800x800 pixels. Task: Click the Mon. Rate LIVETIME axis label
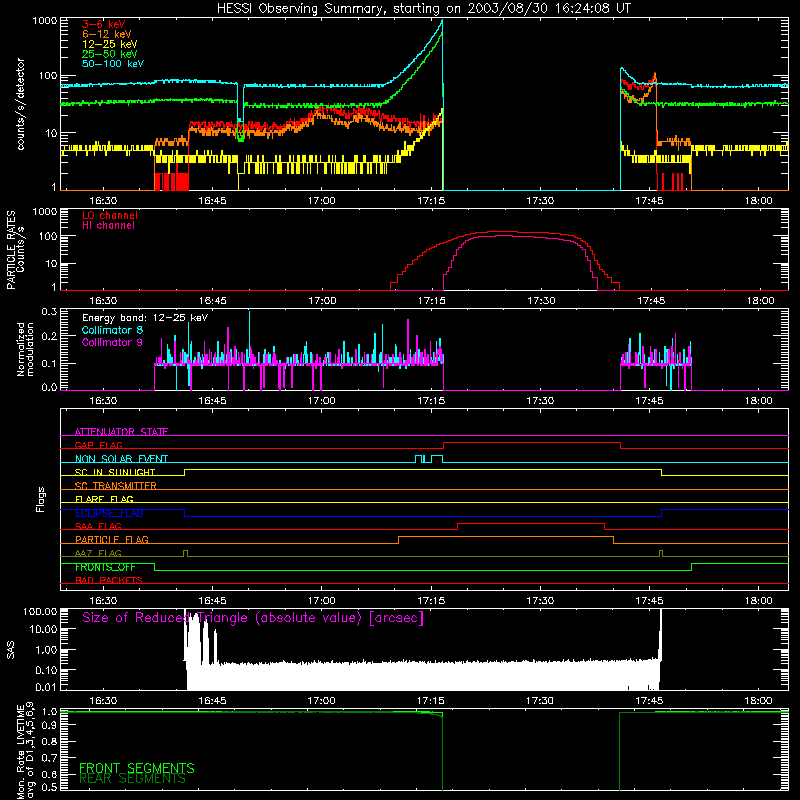click(26, 753)
